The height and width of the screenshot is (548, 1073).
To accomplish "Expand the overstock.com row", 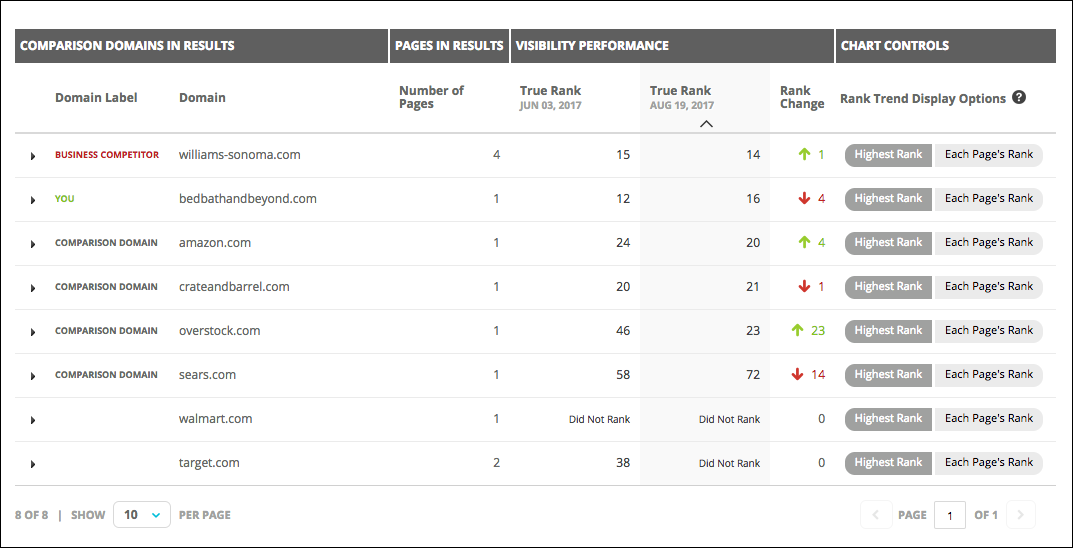I will pos(32,332).
